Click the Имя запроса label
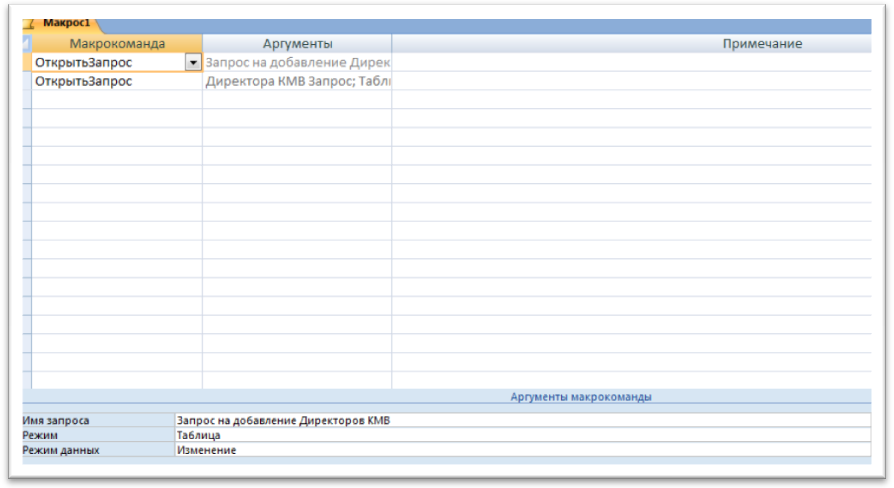Screen dimensions: 894x488 point(56,420)
